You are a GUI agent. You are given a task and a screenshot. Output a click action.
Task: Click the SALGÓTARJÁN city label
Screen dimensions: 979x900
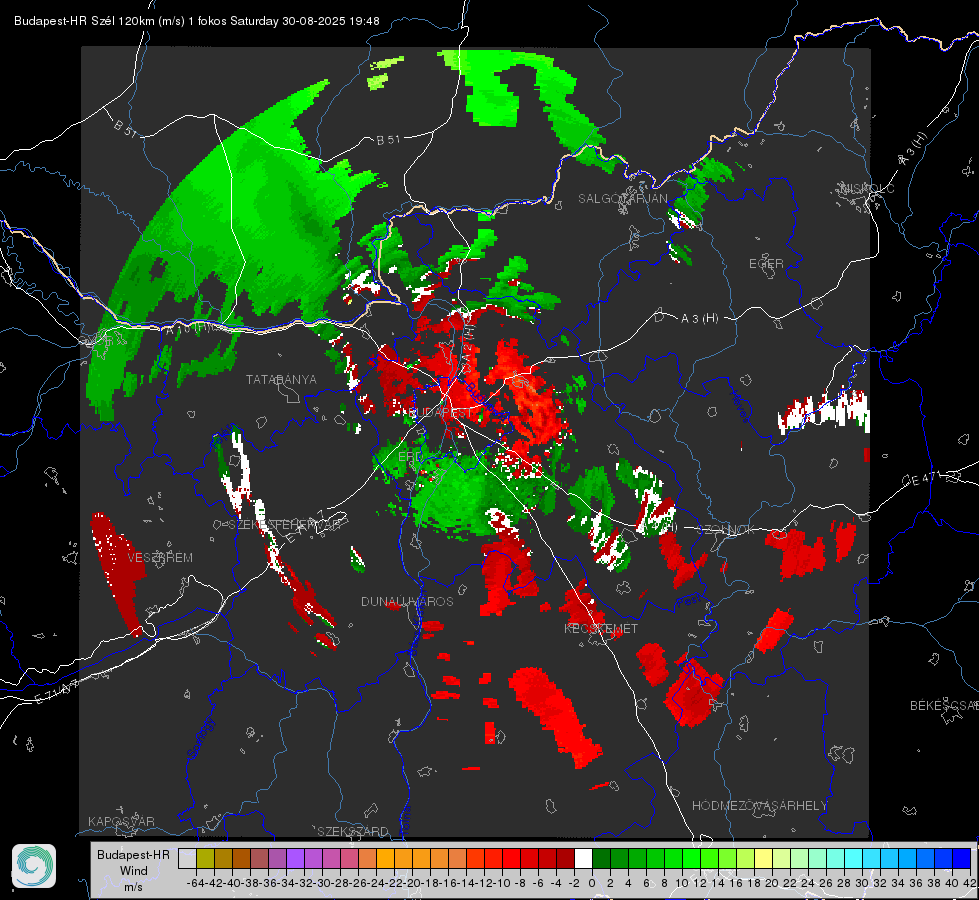pyautogui.click(x=622, y=199)
